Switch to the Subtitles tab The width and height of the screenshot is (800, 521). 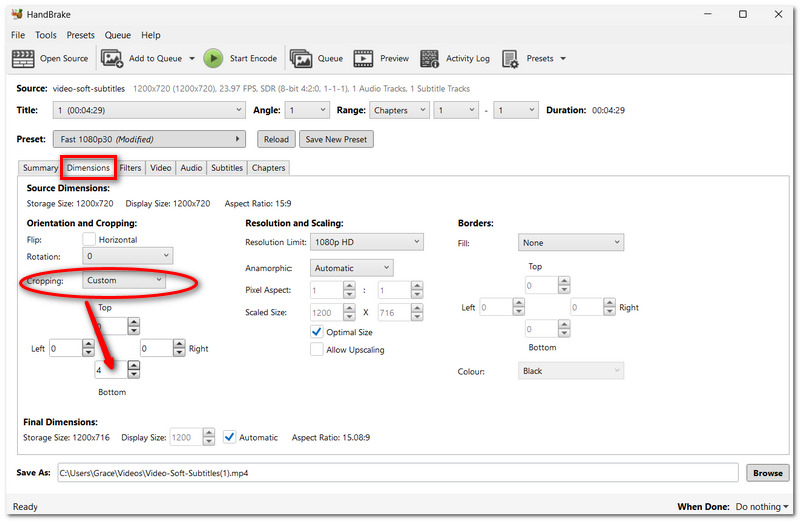[227, 168]
